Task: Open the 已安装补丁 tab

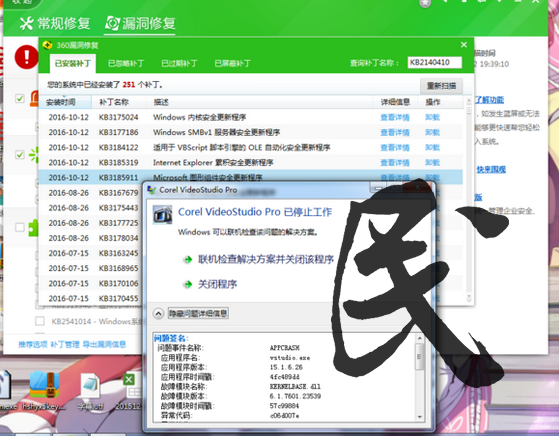Action: (x=73, y=63)
